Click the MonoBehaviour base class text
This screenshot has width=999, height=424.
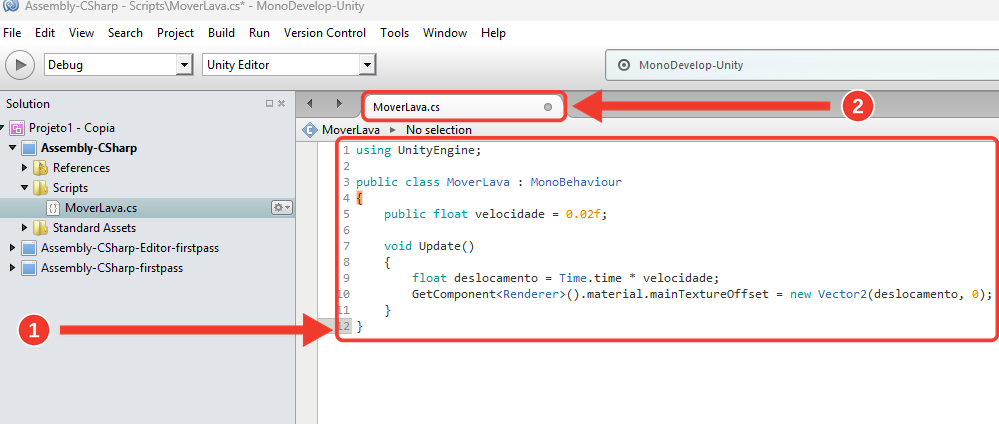[576, 182]
